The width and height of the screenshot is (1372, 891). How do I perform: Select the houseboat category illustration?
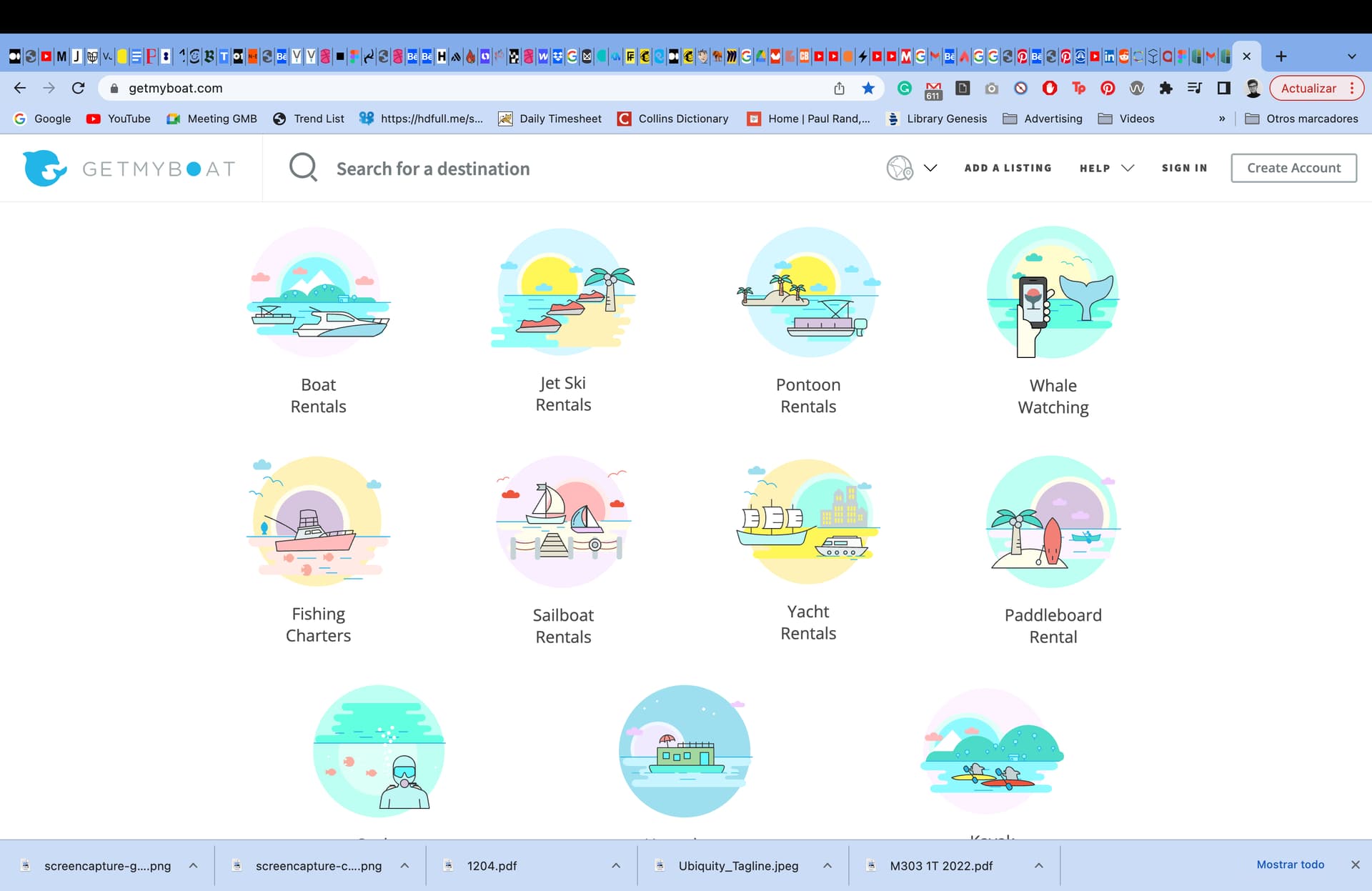click(x=685, y=751)
